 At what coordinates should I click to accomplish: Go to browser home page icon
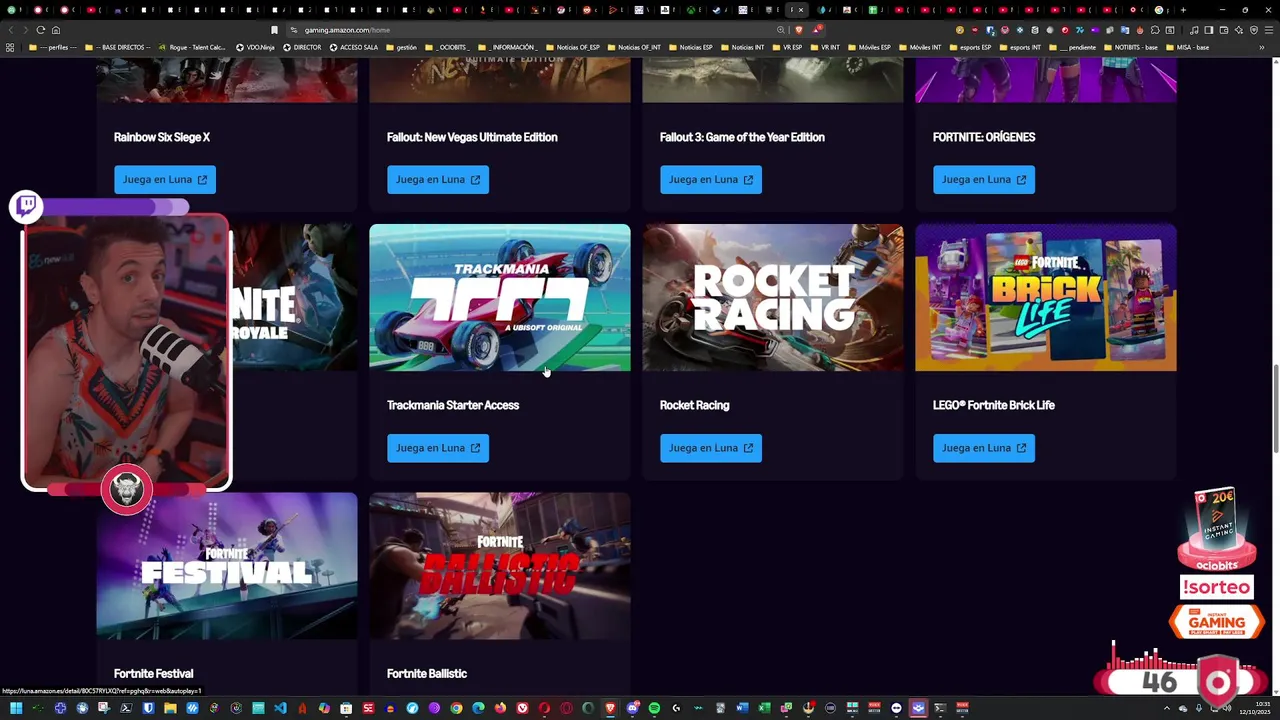[x=56, y=30]
